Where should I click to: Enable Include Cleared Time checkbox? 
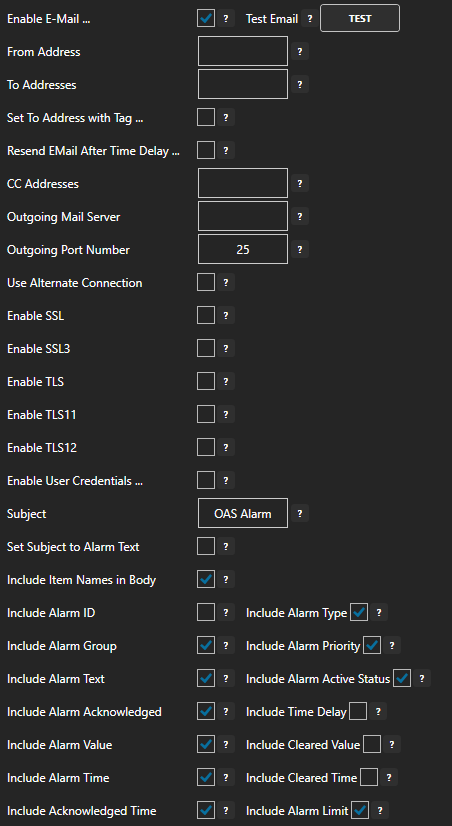(x=369, y=777)
